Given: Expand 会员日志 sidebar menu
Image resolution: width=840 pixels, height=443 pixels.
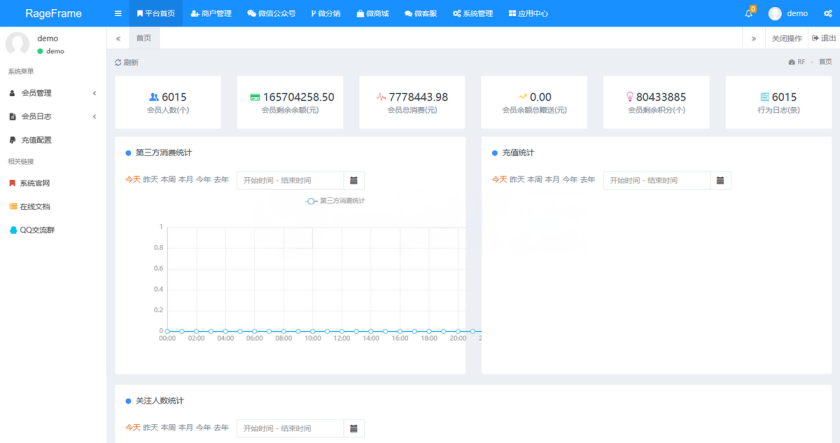Looking at the screenshot, I should [x=53, y=117].
